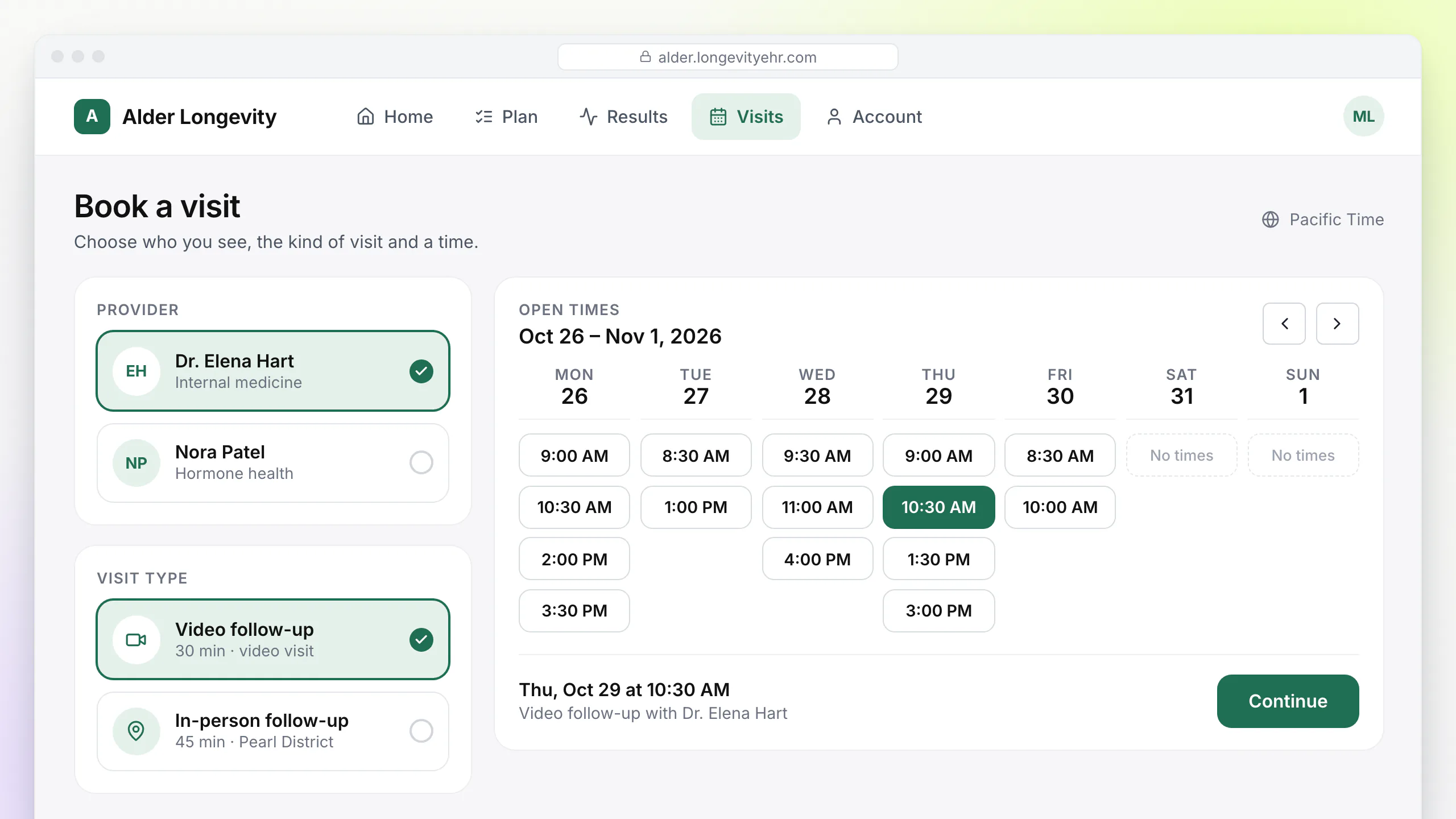Pick Monday 2:00 PM slot
Viewport: 1456px width, 819px height.
click(x=574, y=559)
